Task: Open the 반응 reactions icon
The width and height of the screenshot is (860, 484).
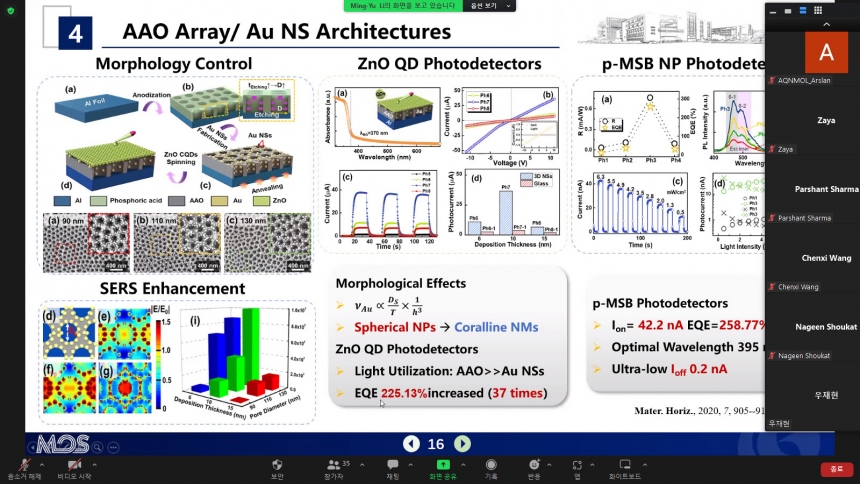Action: pyautogui.click(x=534, y=469)
